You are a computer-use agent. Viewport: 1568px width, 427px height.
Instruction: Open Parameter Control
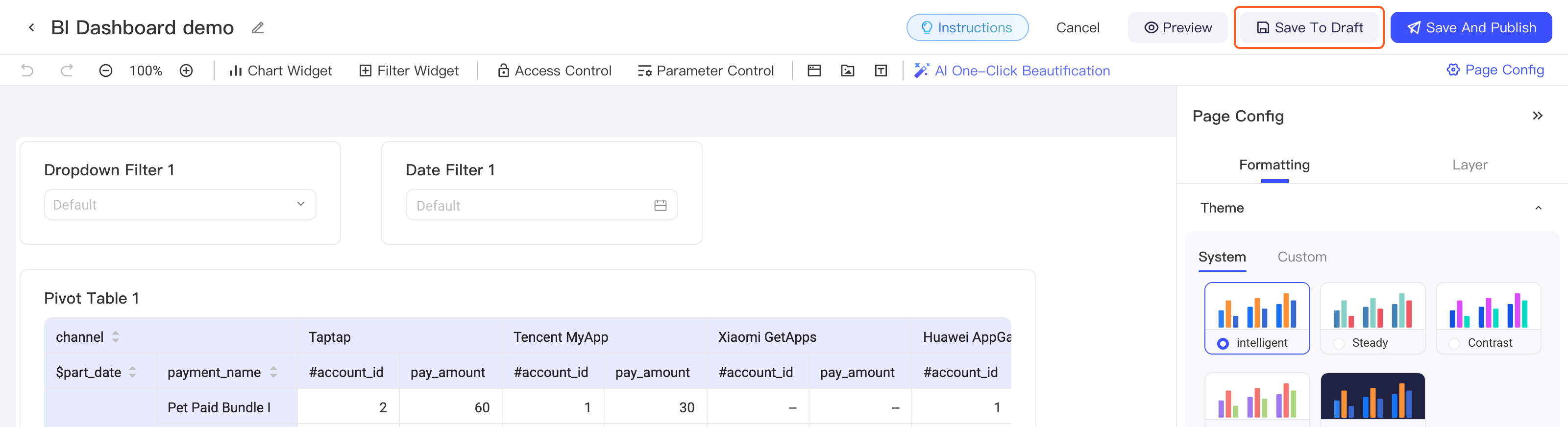706,71
